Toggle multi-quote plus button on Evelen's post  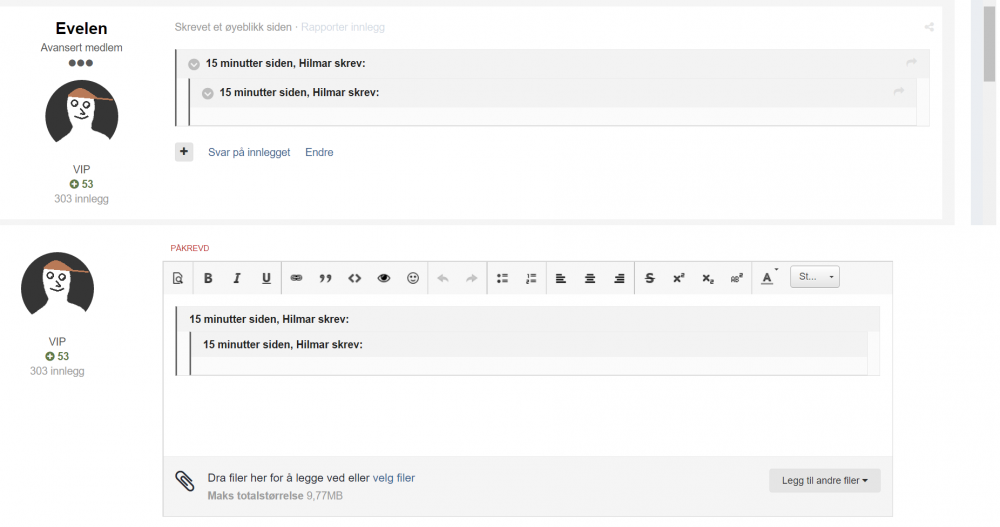(x=184, y=152)
